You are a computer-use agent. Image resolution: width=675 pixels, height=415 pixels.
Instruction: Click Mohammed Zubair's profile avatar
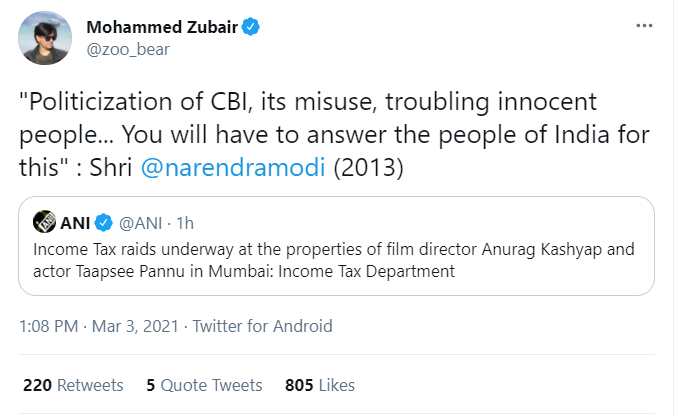point(45,39)
